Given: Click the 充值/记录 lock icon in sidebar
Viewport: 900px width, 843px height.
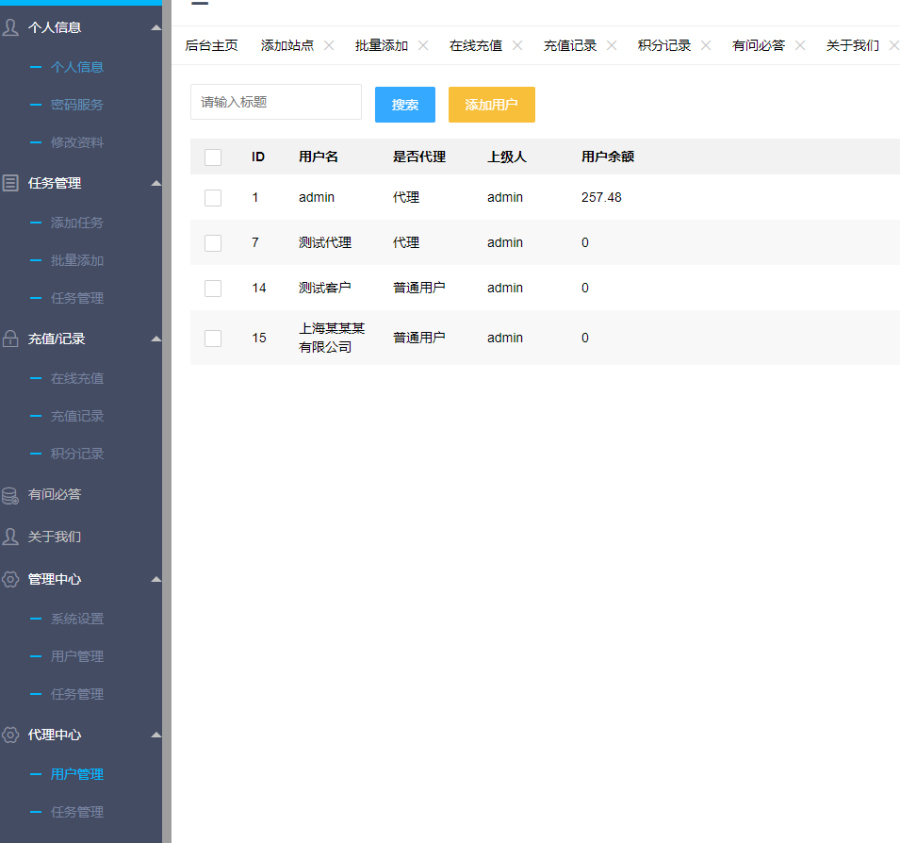Looking at the screenshot, I should click(x=11, y=339).
